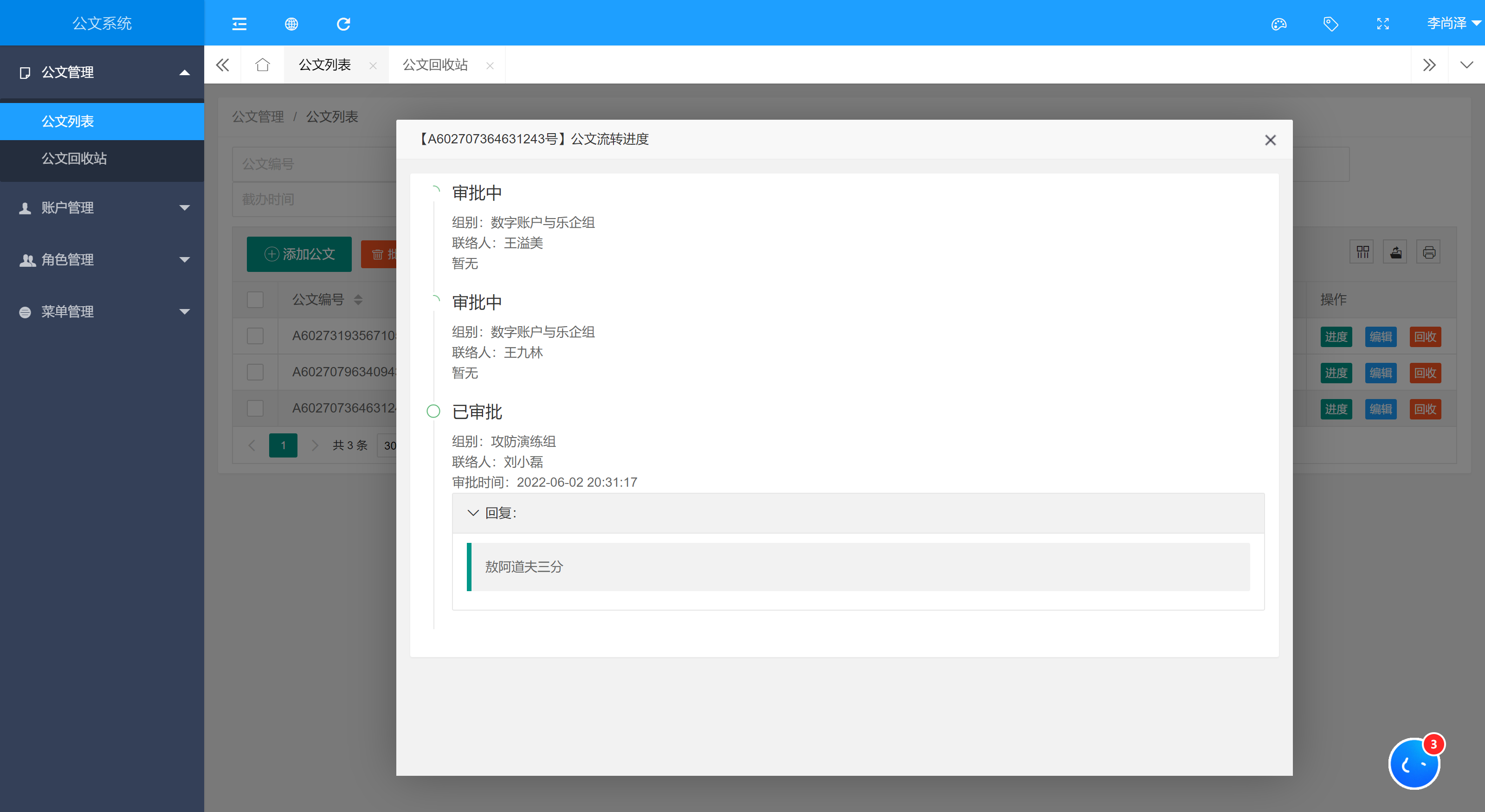Open tab operations chevron dropdown

tap(1466, 64)
